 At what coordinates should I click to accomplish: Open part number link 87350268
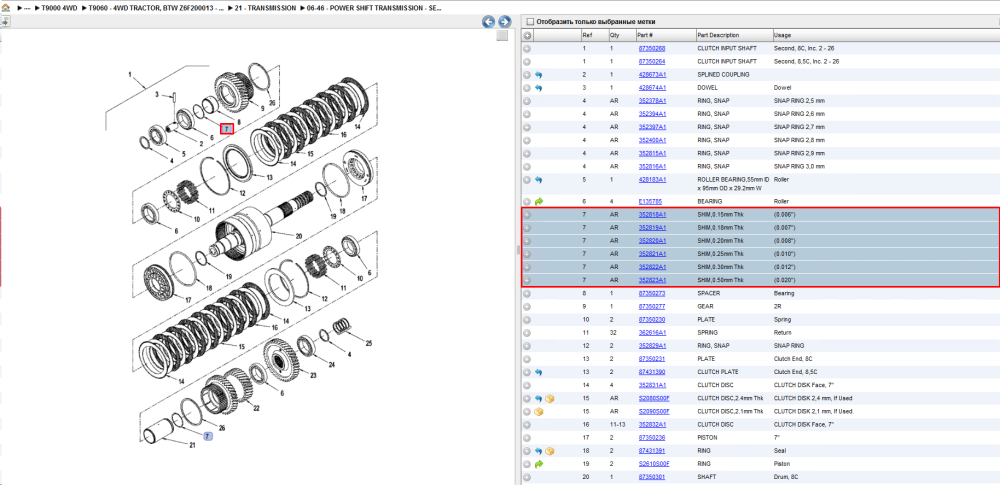652,49
